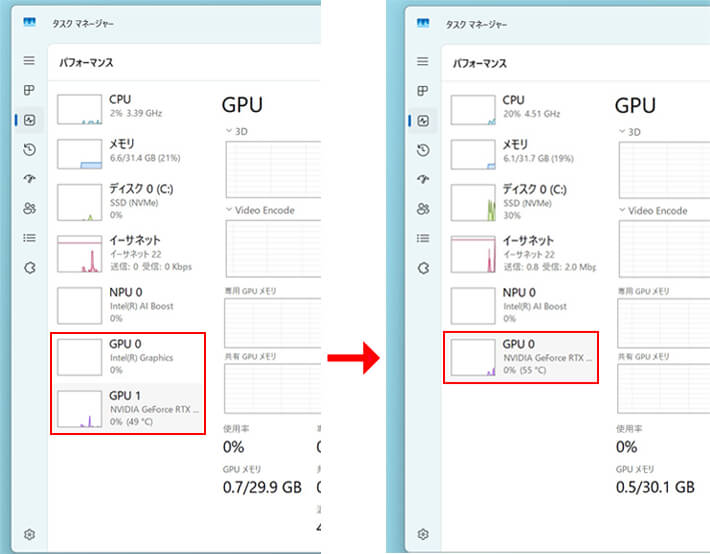The image size is (710, 554).
Task: Click Task Manager app icon in right window title bar
Action: tap(423, 23)
